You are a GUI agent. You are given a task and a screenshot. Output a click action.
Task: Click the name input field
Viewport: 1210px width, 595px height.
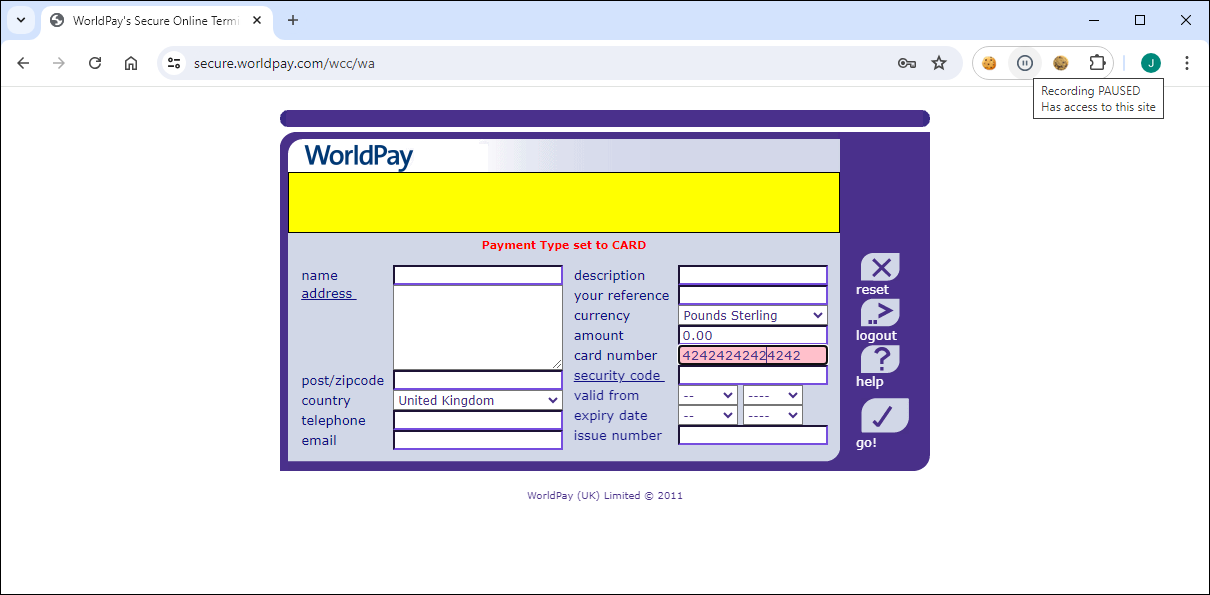[478, 275]
